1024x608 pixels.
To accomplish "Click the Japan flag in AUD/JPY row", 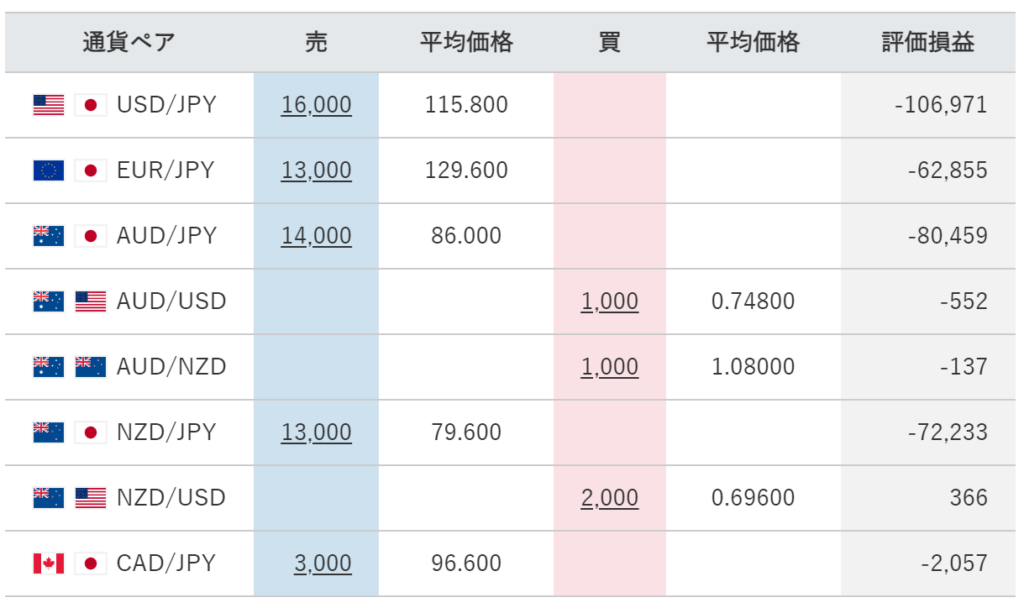I will tap(90, 236).
